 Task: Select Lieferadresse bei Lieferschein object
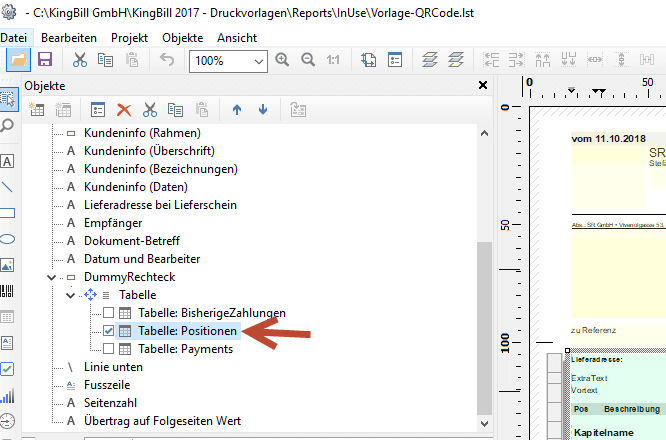(x=161, y=205)
